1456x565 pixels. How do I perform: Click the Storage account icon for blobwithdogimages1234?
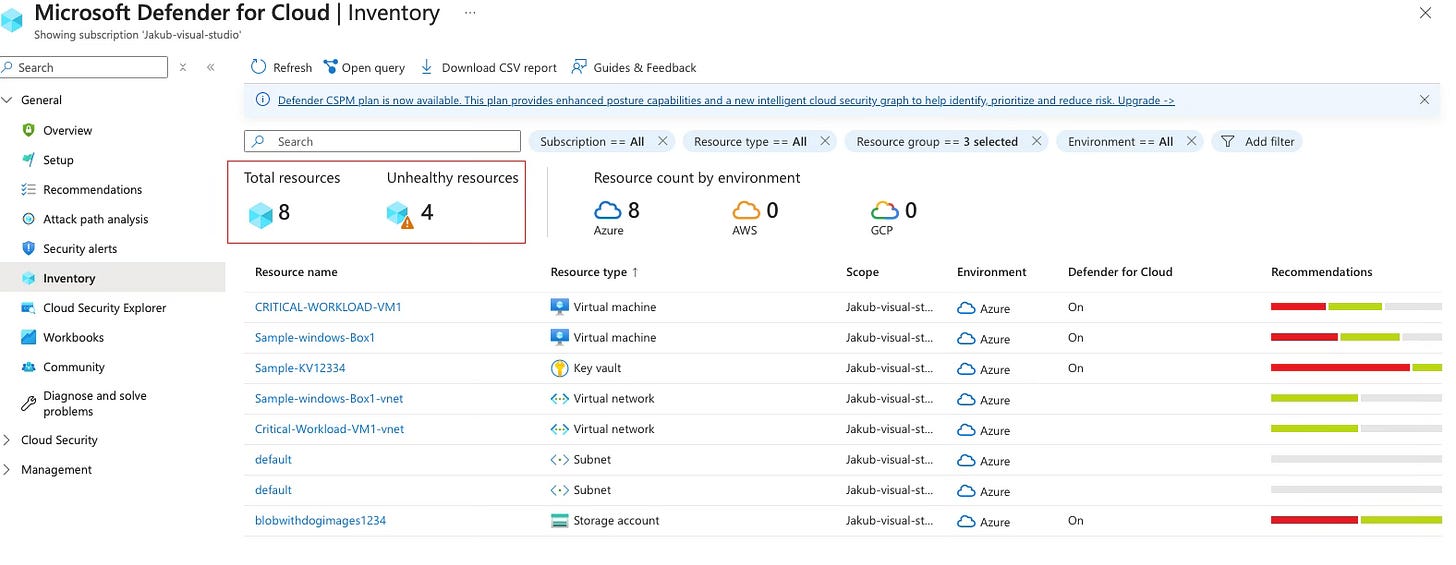click(560, 521)
